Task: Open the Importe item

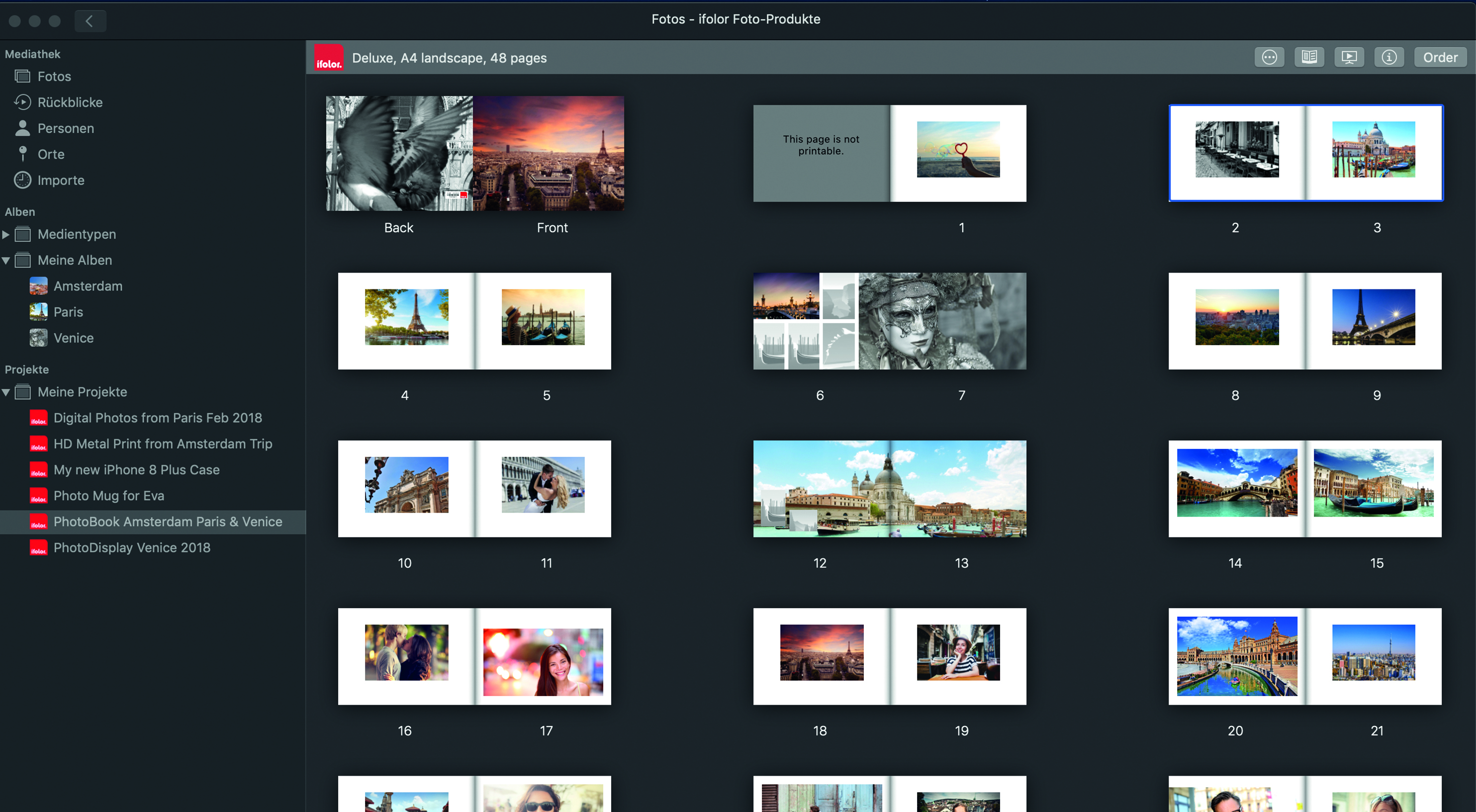Action: tap(61, 180)
